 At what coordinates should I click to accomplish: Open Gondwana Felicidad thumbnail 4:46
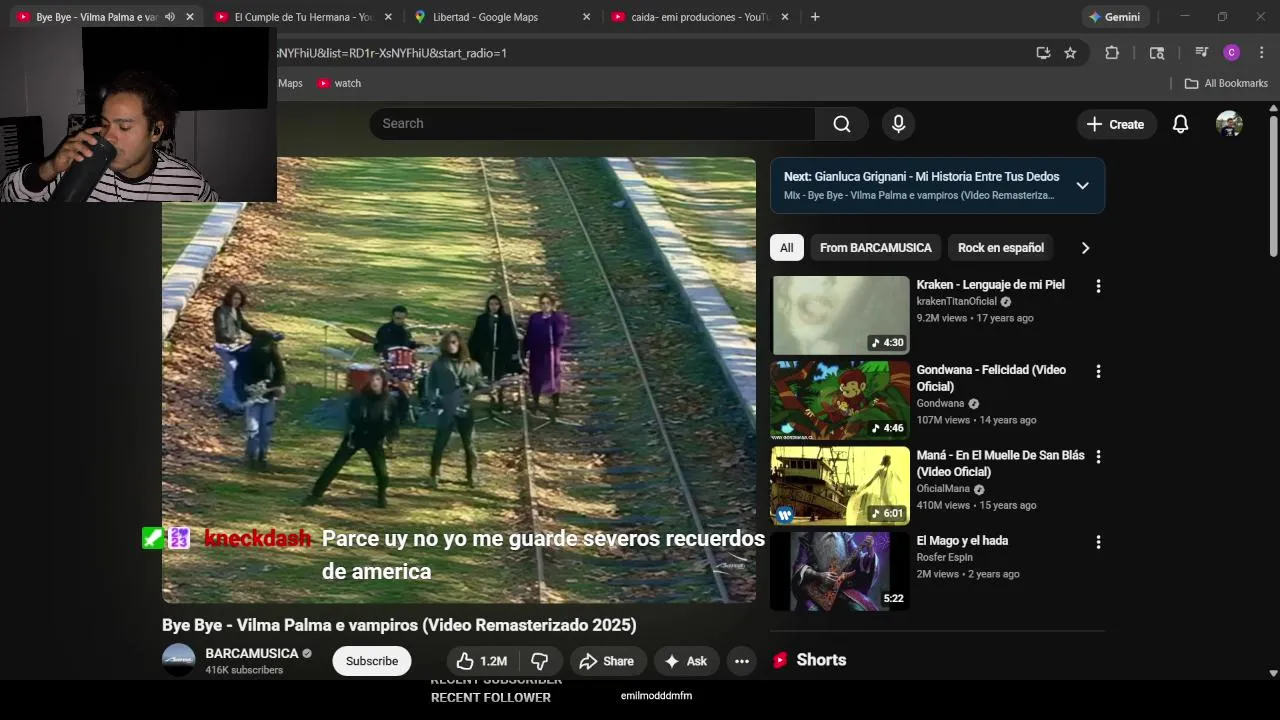[x=840, y=400]
